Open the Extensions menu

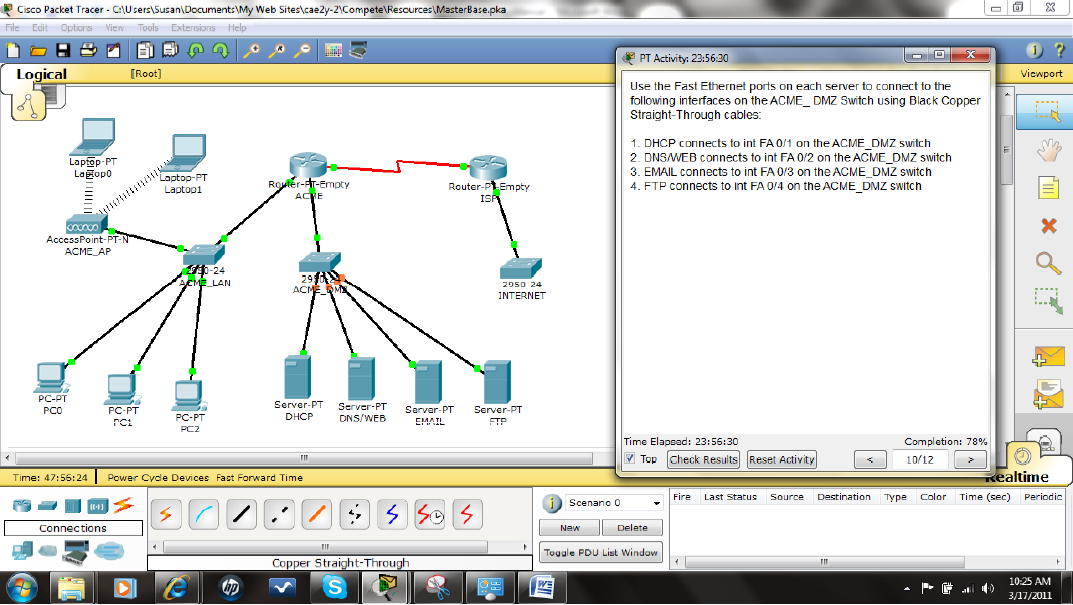(x=193, y=27)
